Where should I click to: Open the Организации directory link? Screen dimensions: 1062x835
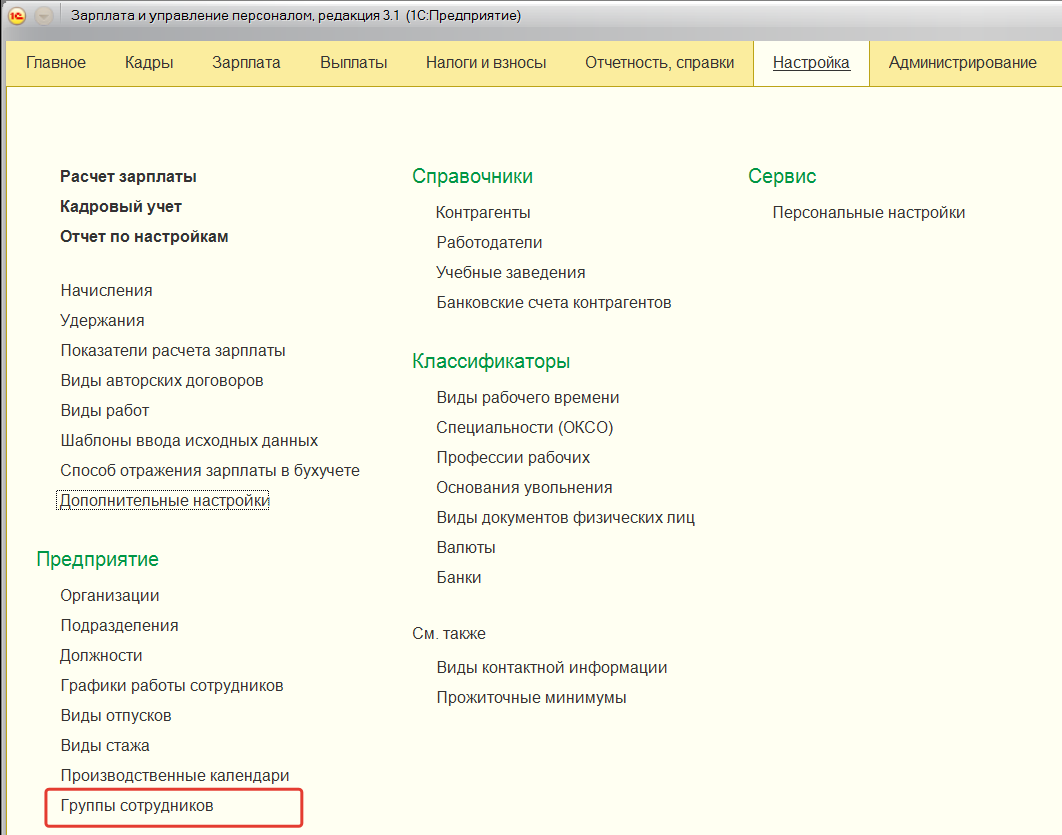110,595
